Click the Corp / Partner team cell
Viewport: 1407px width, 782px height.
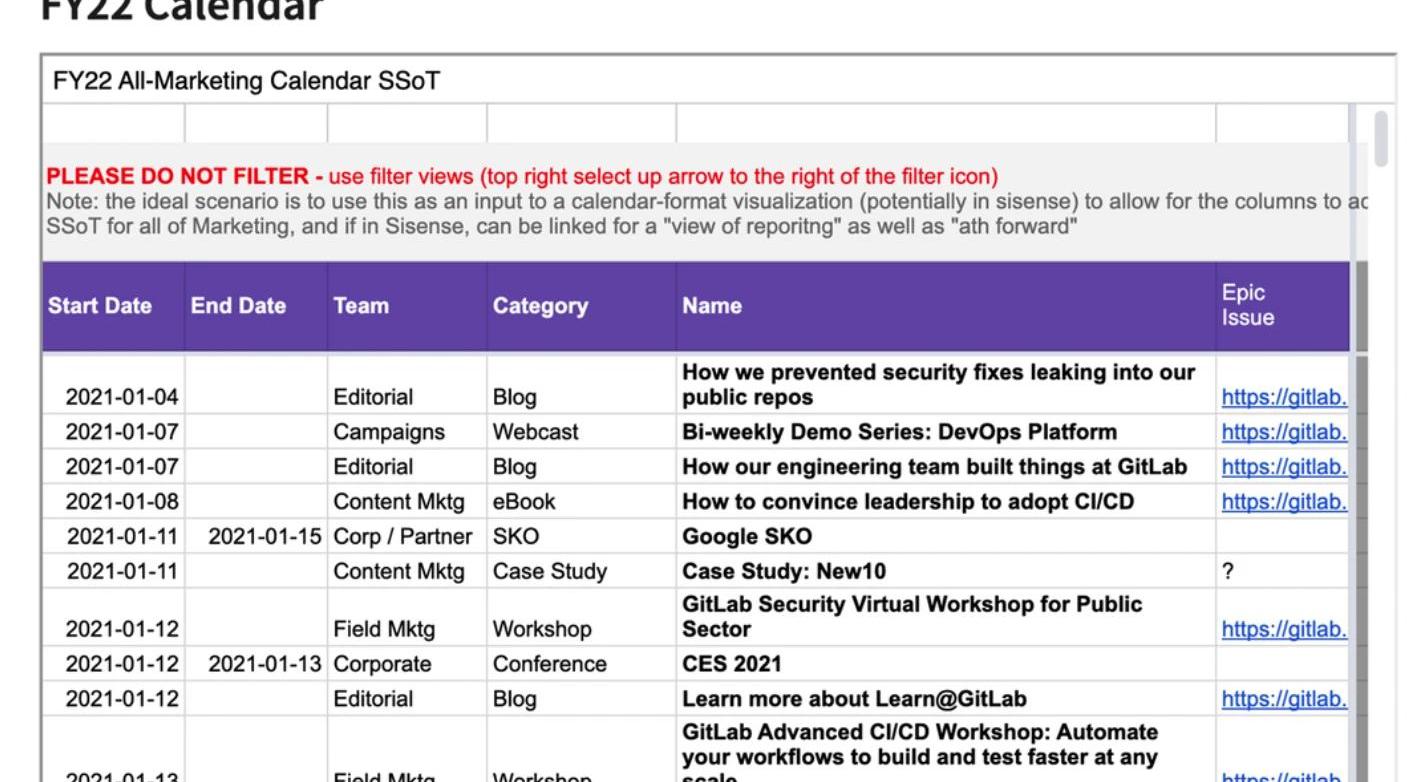pyautogui.click(x=402, y=537)
